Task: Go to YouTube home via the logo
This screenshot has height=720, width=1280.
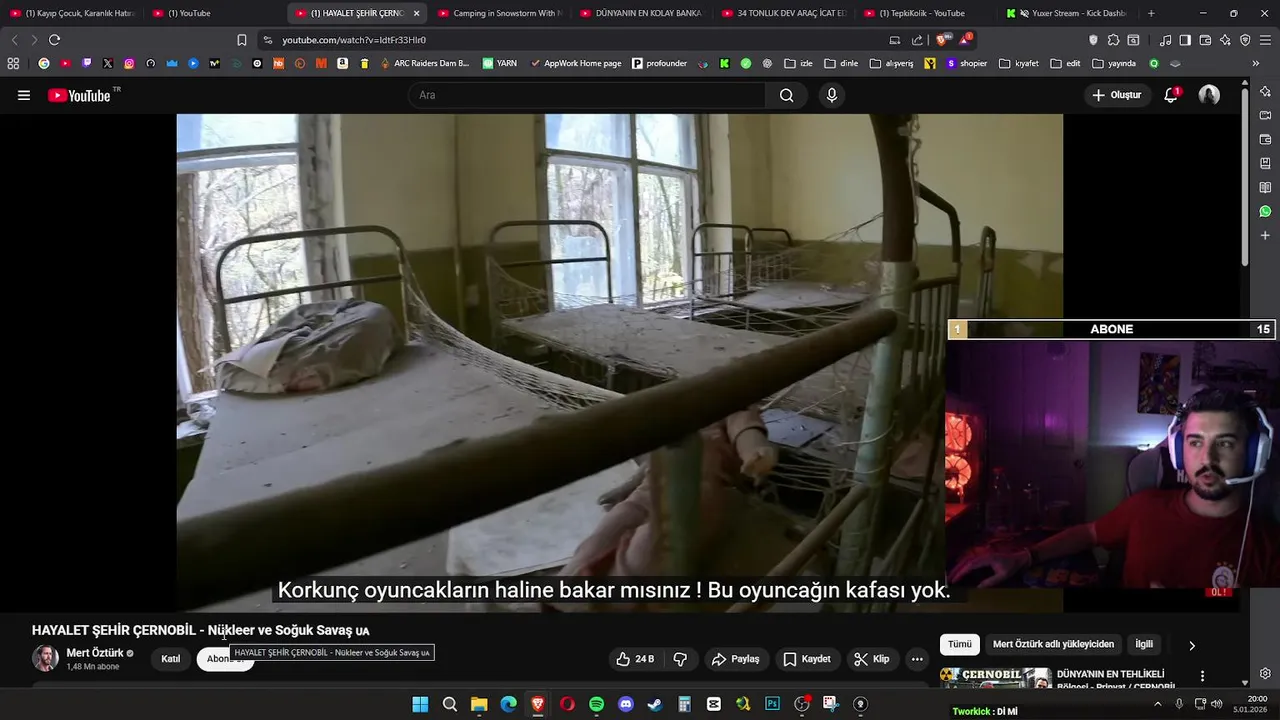Action: pos(78,95)
